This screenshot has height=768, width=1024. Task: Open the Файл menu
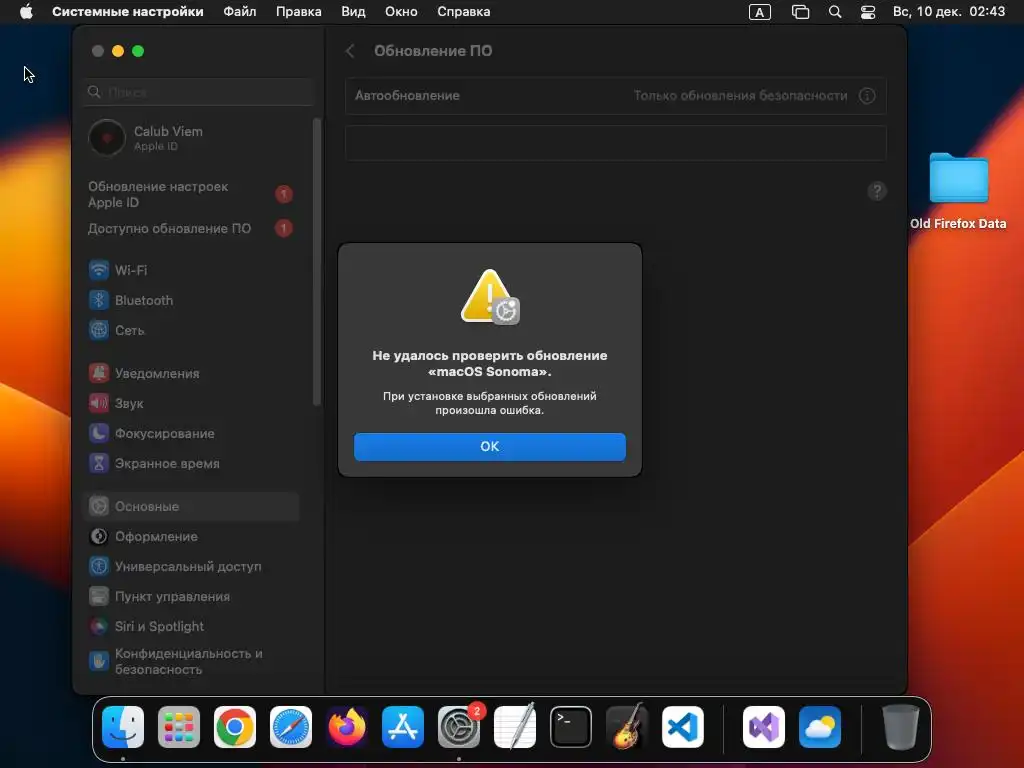point(240,12)
